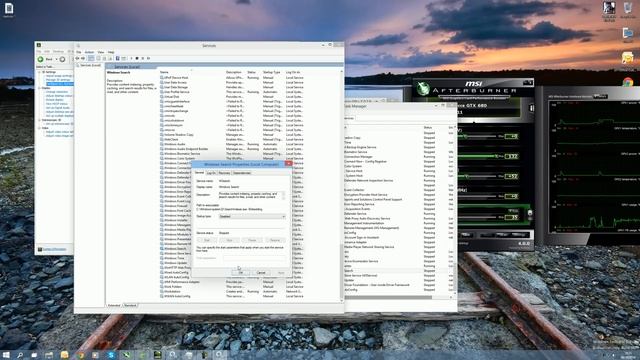640x360 pixels.
Task: Switch to the Dependencies tab
Action: [x=242, y=173]
